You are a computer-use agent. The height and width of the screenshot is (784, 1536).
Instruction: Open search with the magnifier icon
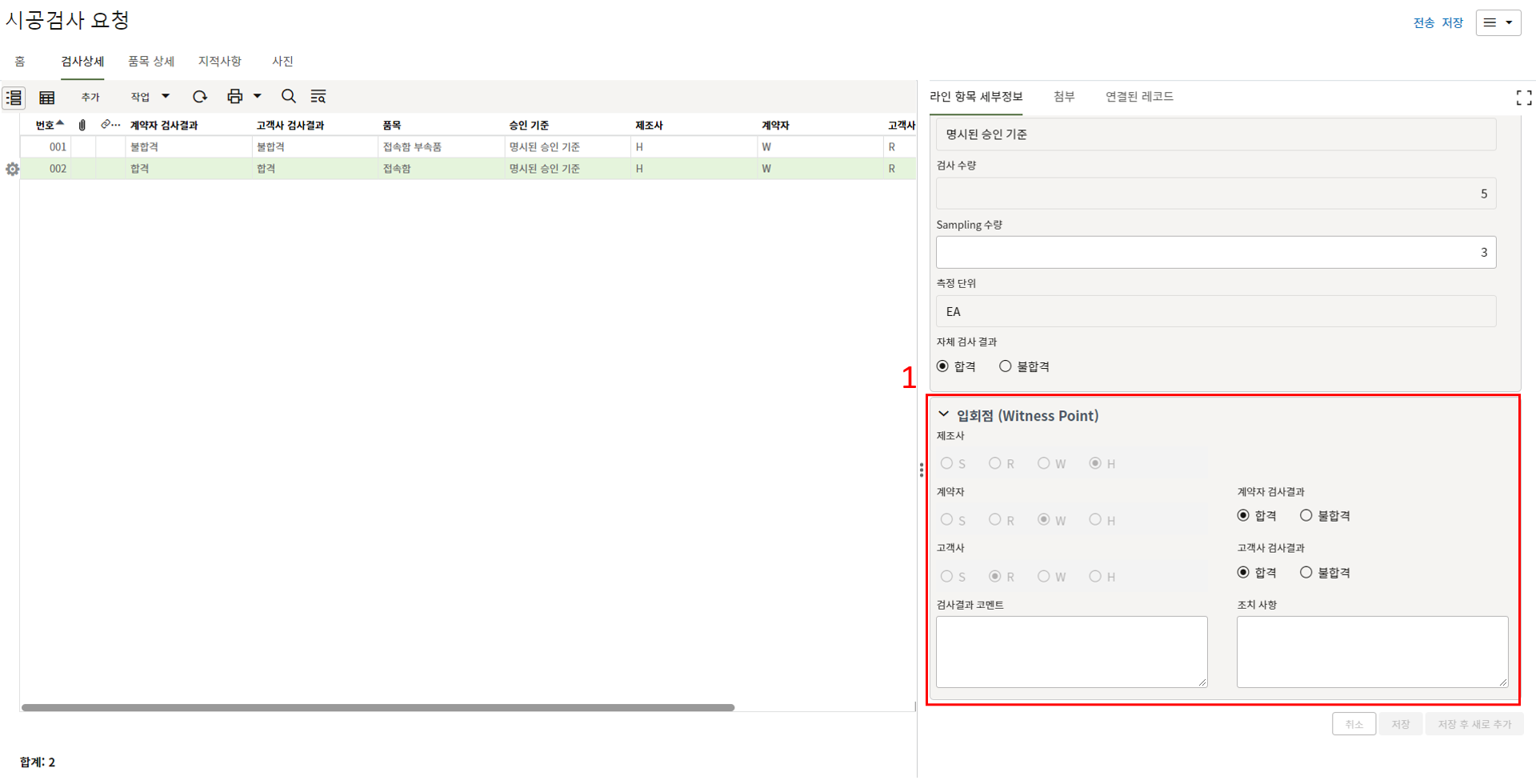[289, 97]
